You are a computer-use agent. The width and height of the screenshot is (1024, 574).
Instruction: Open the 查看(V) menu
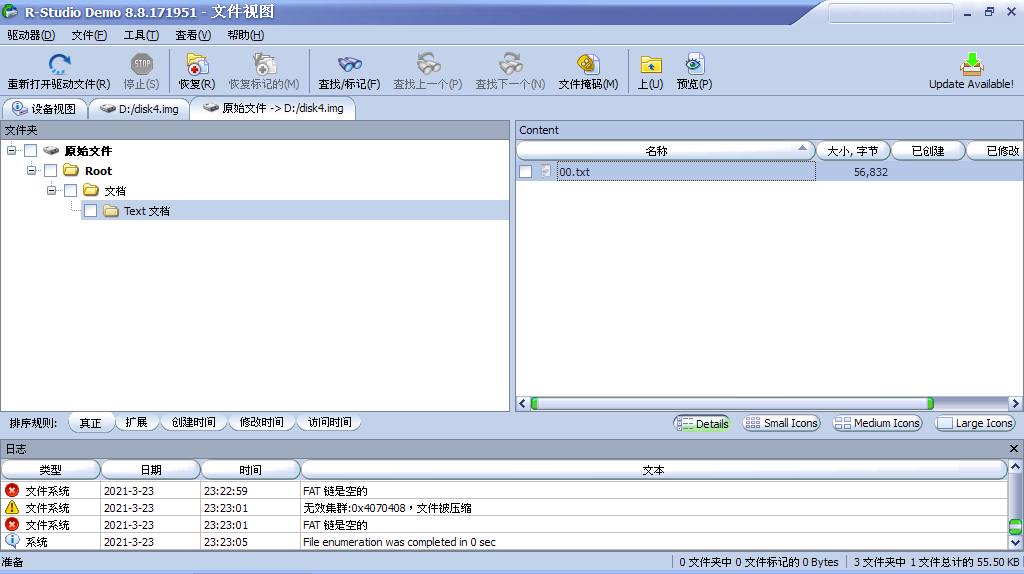pos(193,35)
